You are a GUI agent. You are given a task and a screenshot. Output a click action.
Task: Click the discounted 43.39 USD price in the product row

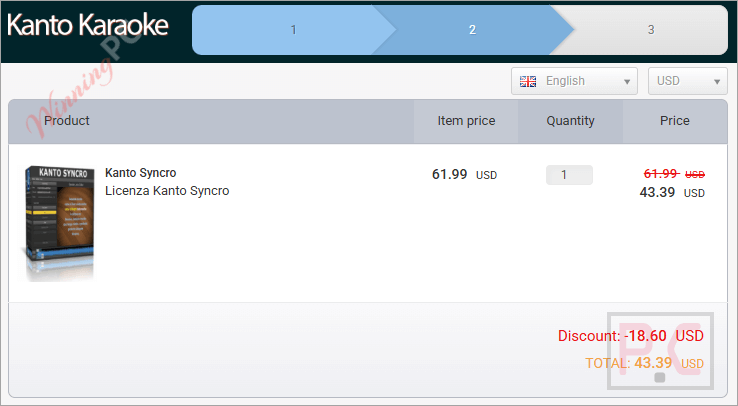[672, 192]
